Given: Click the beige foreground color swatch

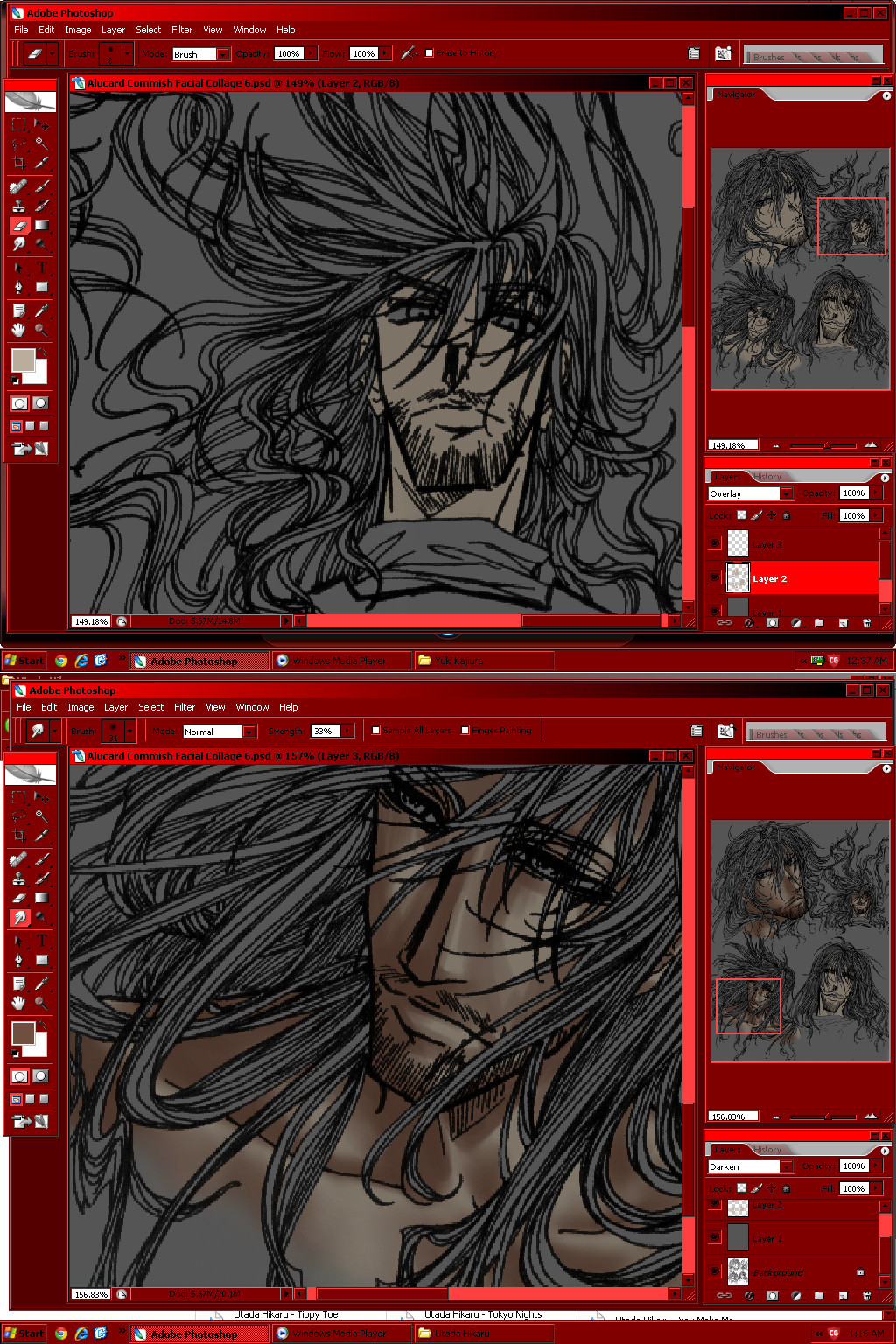Looking at the screenshot, I should pyautogui.click(x=23, y=360).
